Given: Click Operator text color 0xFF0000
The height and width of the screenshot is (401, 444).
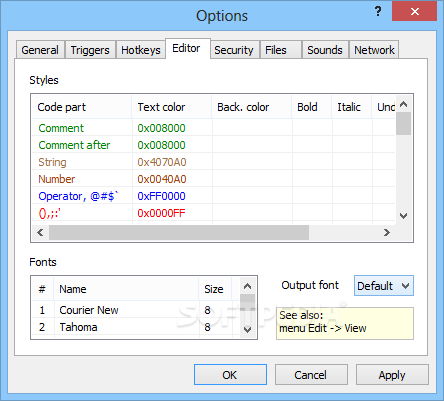Looking at the screenshot, I should 161,196.
